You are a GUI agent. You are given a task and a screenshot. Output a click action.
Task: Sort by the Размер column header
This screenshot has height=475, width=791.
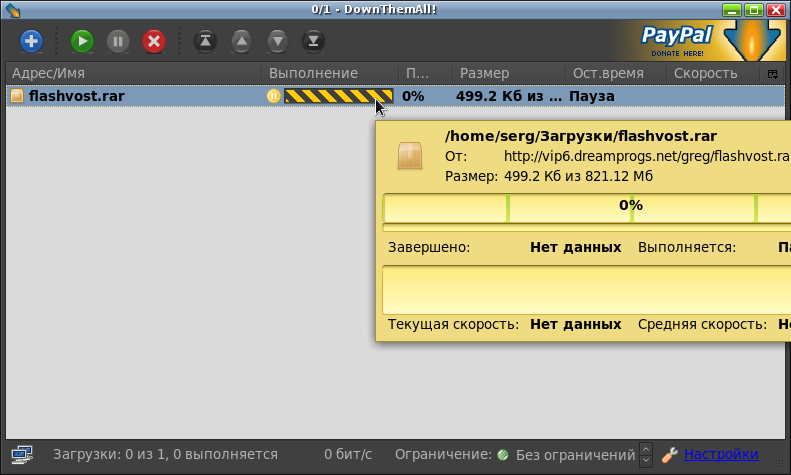point(508,73)
